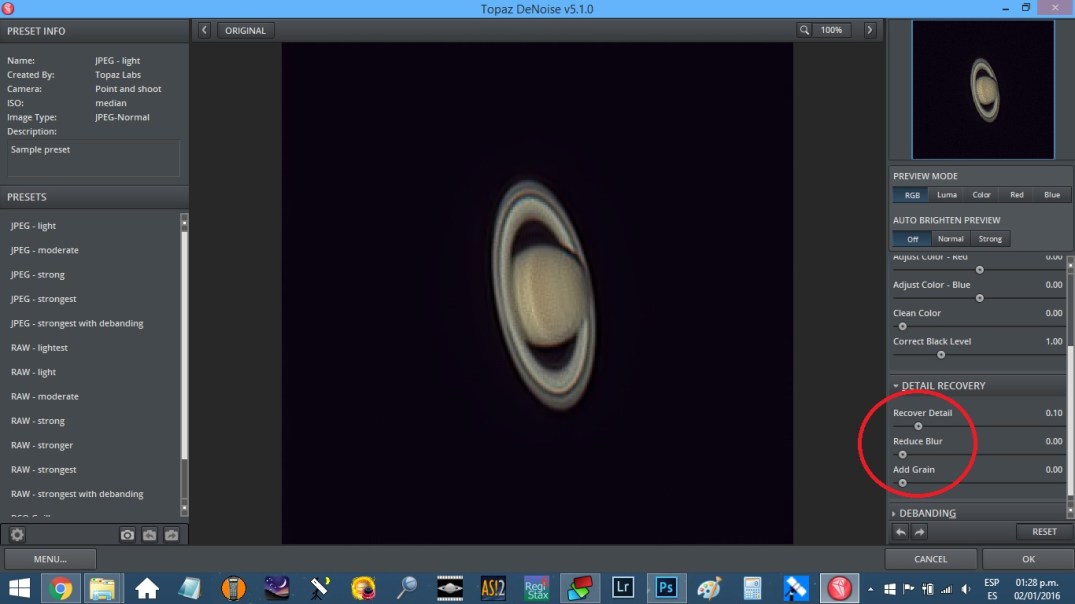The height and width of the screenshot is (604, 1075).
Task: Open Photoshop from the taskbar
Action: (665, 587)
